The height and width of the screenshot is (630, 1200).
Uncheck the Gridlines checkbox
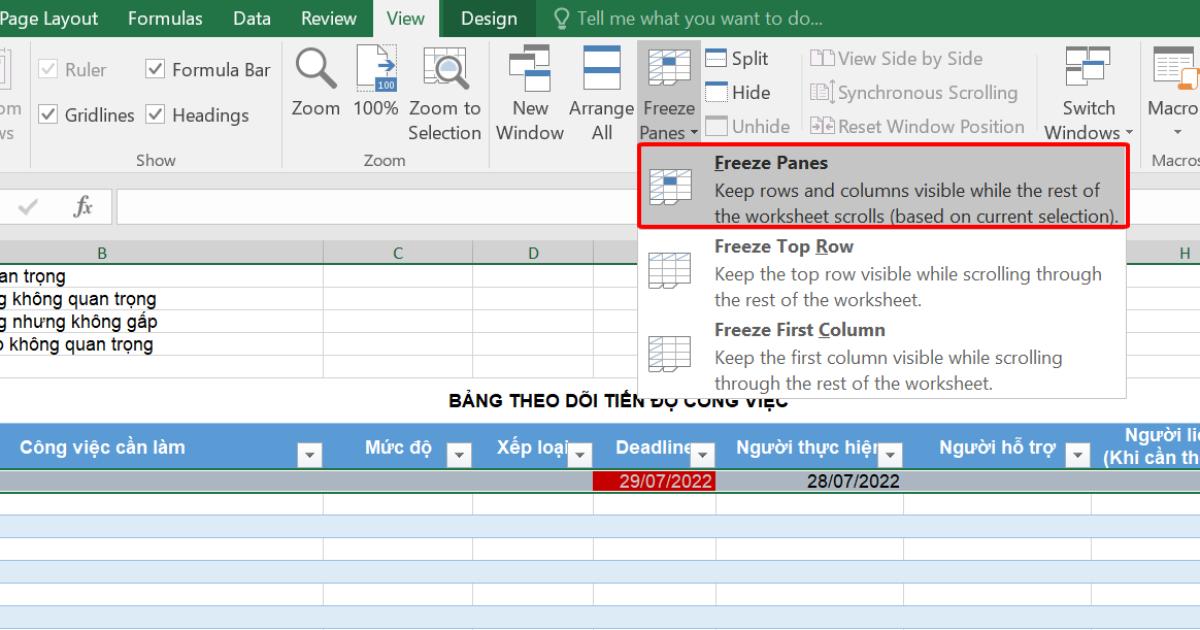pyautogui.click(x=47, y=115)
